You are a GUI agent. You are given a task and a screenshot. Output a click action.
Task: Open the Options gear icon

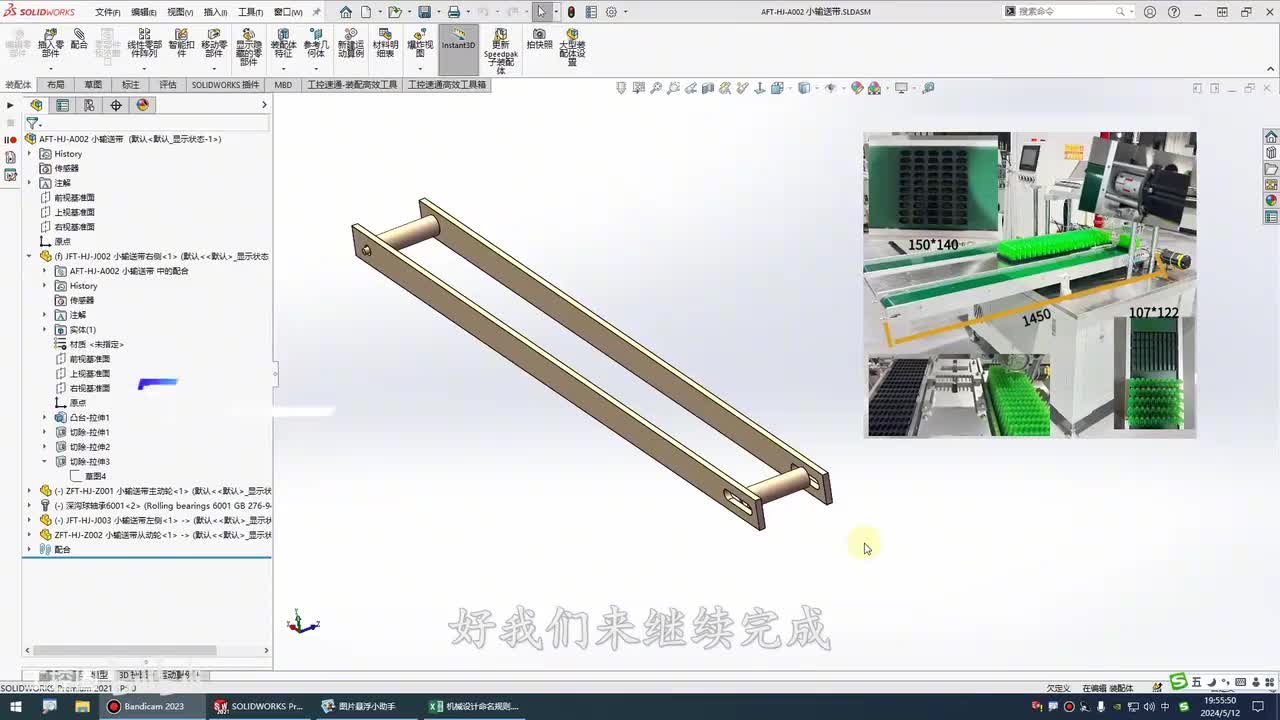pyautogui.click(x=611, y=12)
